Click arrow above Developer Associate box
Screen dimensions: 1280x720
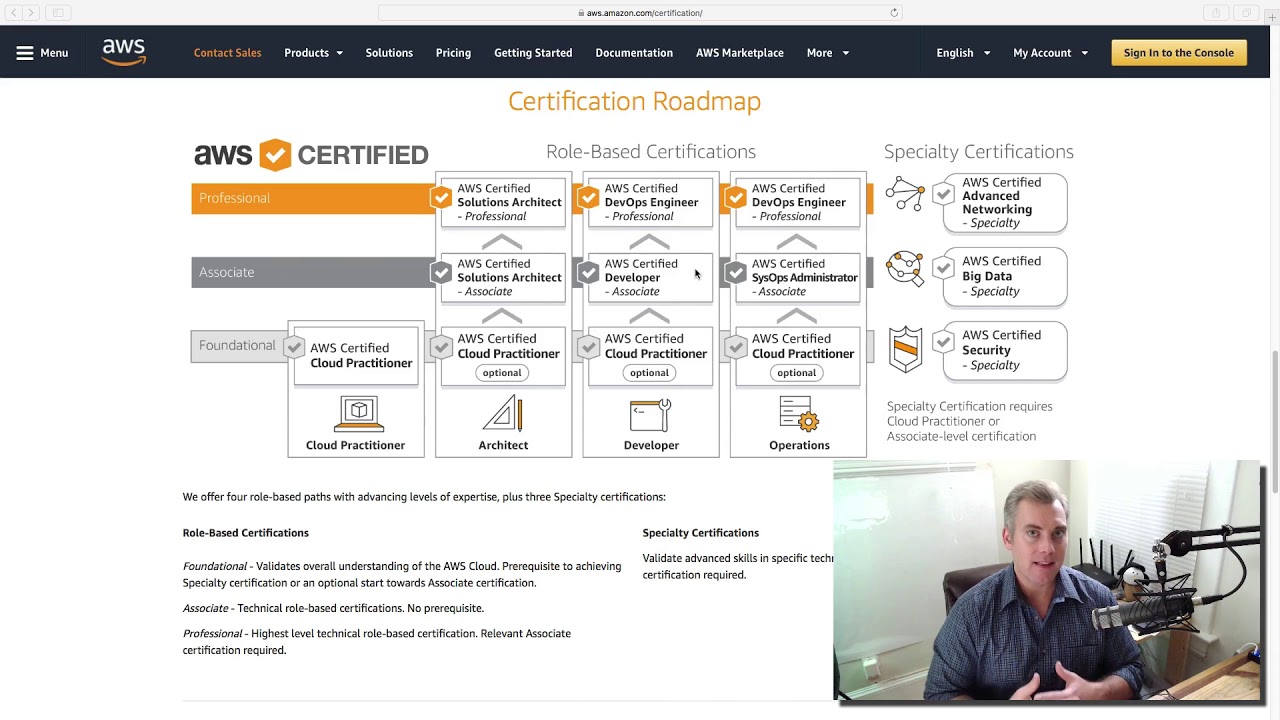point(649,242)
